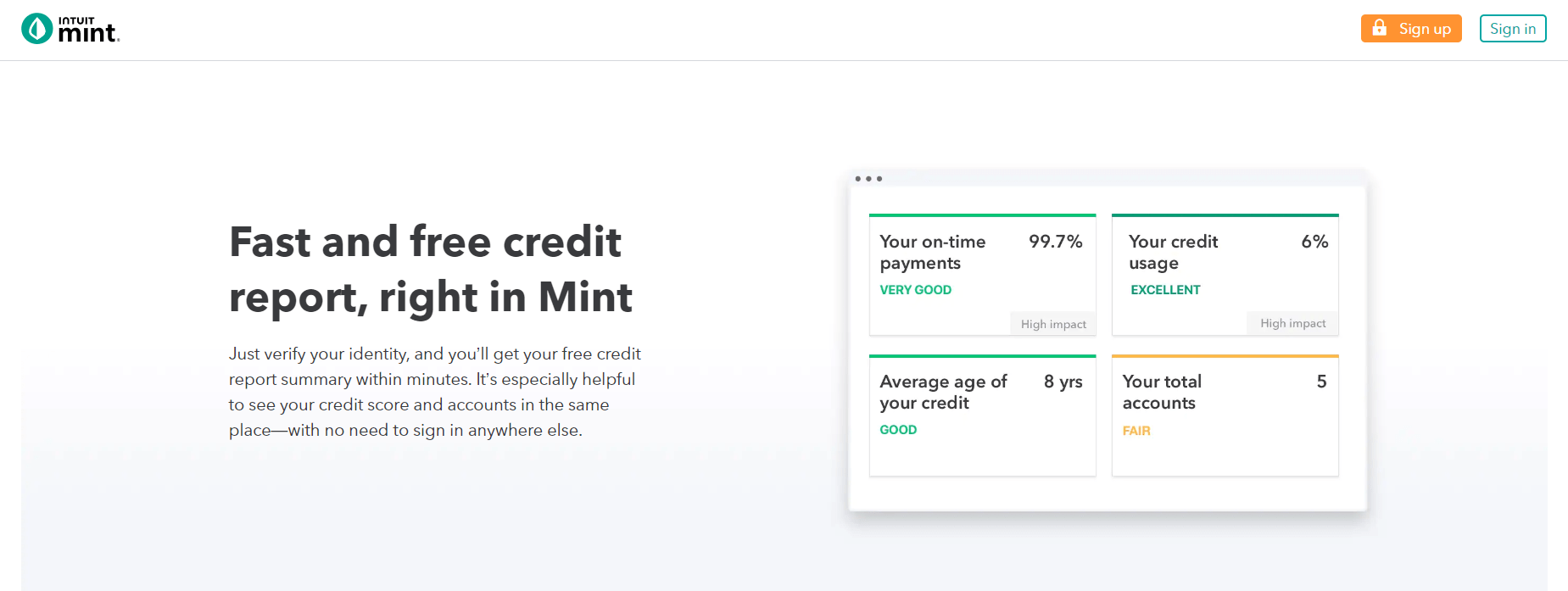Click the 6% credit usage value

pos(1314,242)
